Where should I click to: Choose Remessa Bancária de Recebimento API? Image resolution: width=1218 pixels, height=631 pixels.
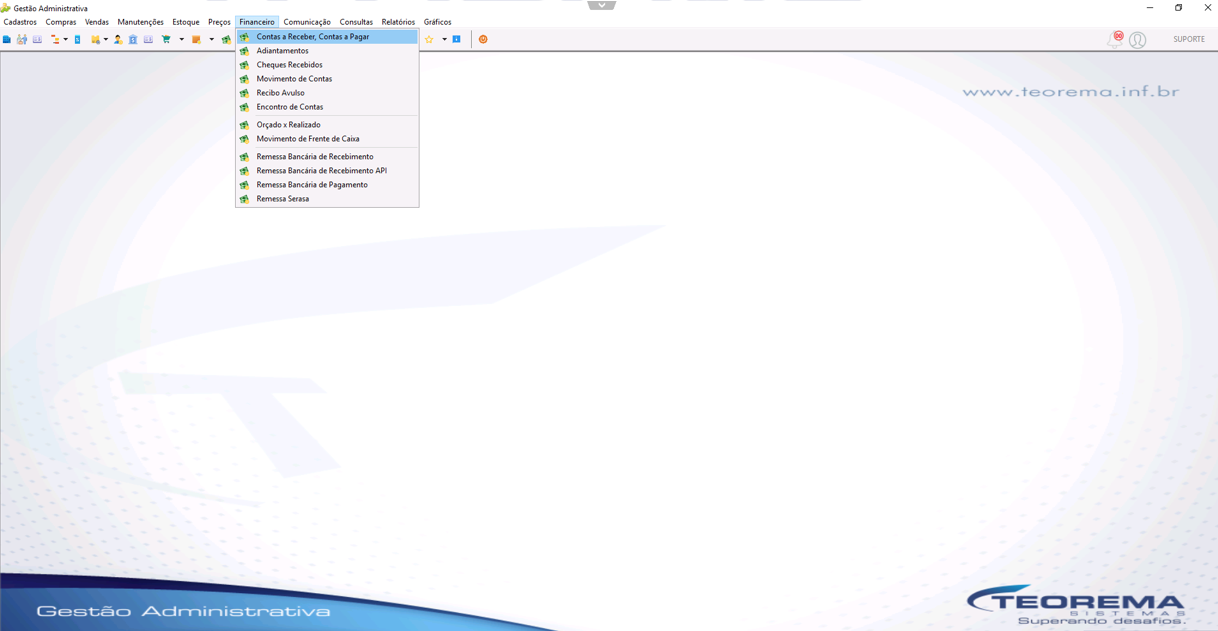tap(327, 171)
